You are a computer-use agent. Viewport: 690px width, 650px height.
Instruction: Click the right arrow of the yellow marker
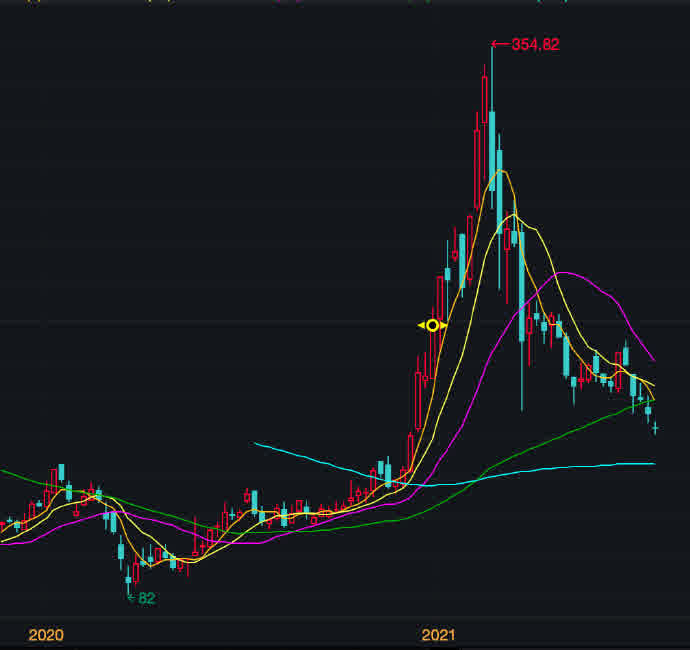pos(443,325)
